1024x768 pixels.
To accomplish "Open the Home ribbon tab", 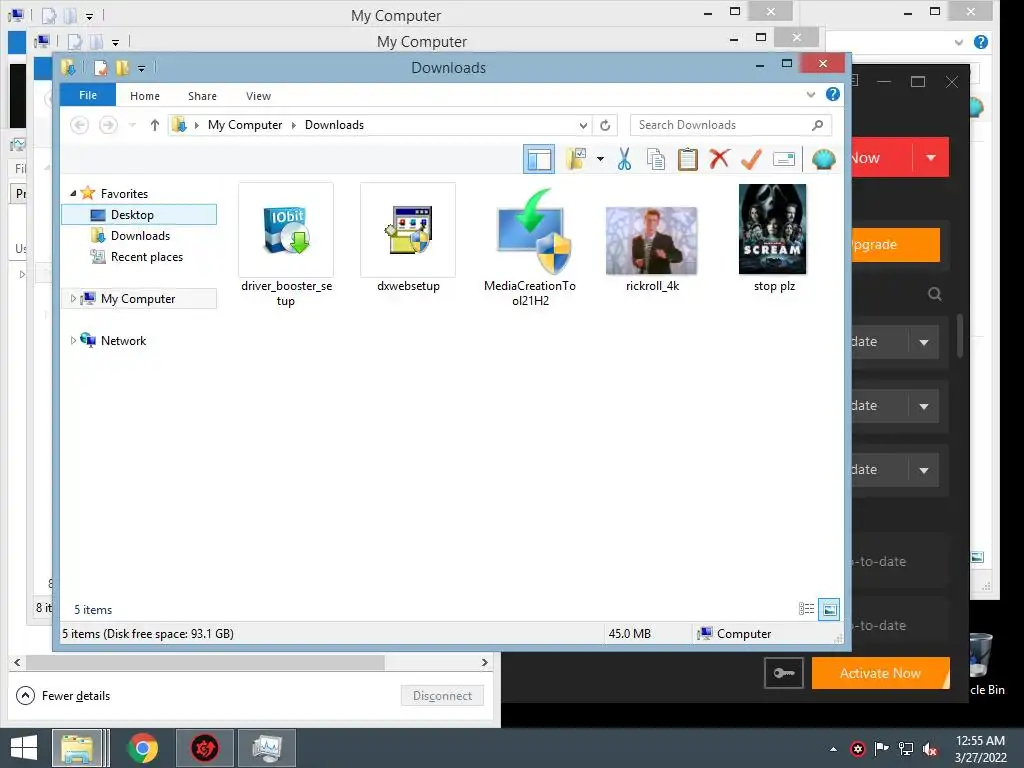I will 145,96.
